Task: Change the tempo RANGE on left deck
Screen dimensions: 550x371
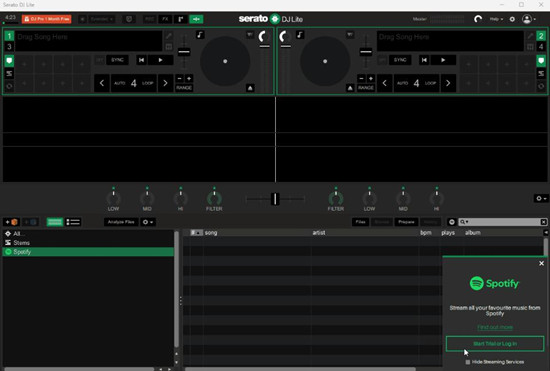Action: [184, 88]
